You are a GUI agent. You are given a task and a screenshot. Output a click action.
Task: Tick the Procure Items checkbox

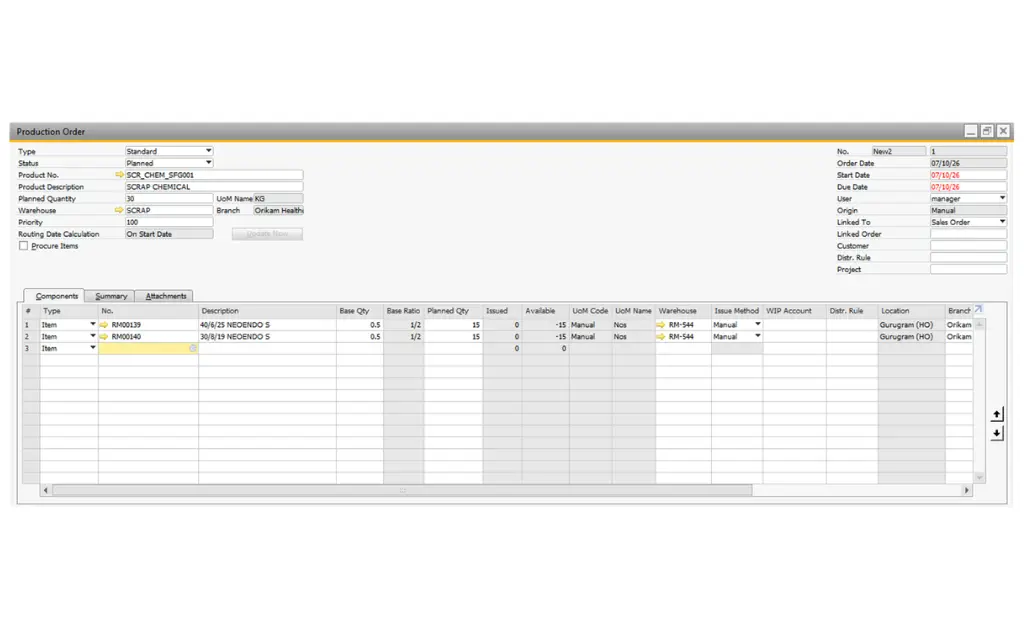coord(24,245)
